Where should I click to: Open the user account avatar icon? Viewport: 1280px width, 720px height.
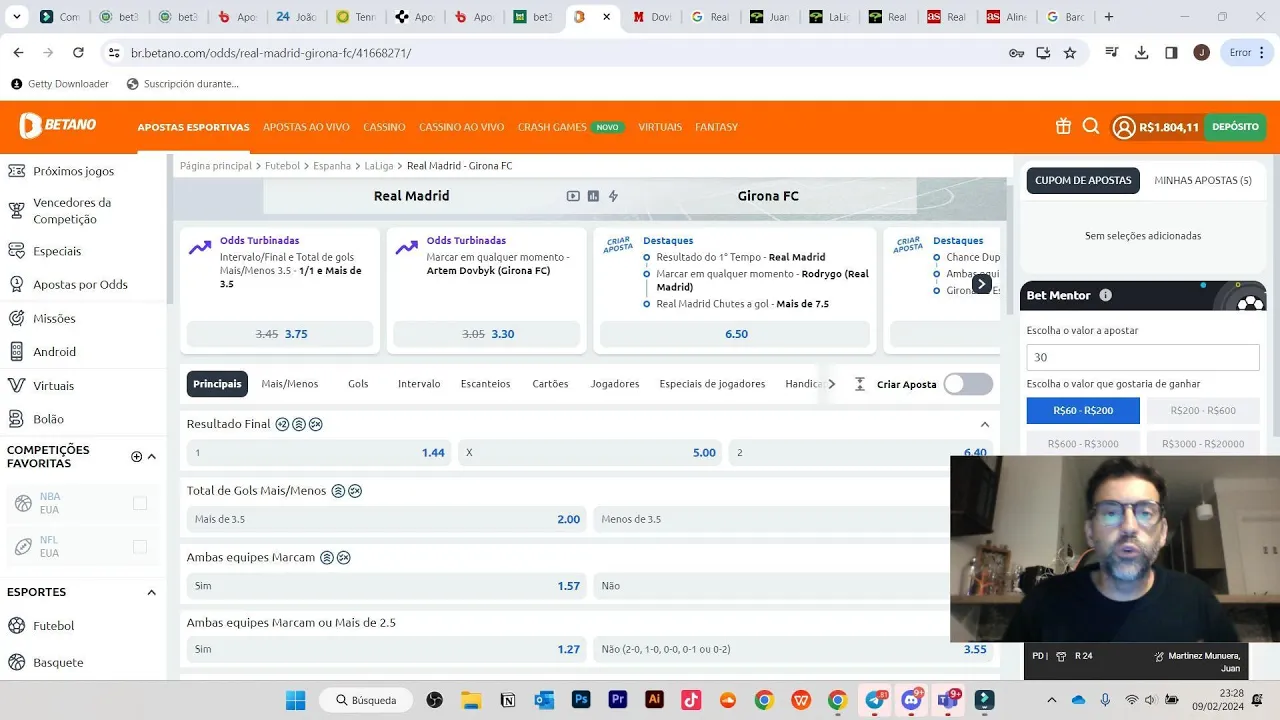coord(1124,127)
